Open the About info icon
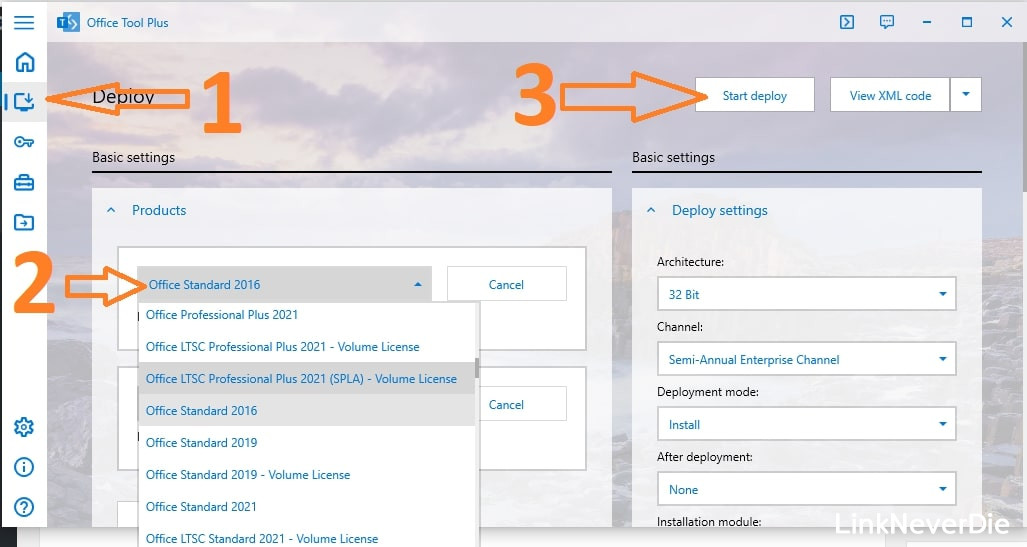The width and height of the screenshot is (1027, 547). pos(24,467)
